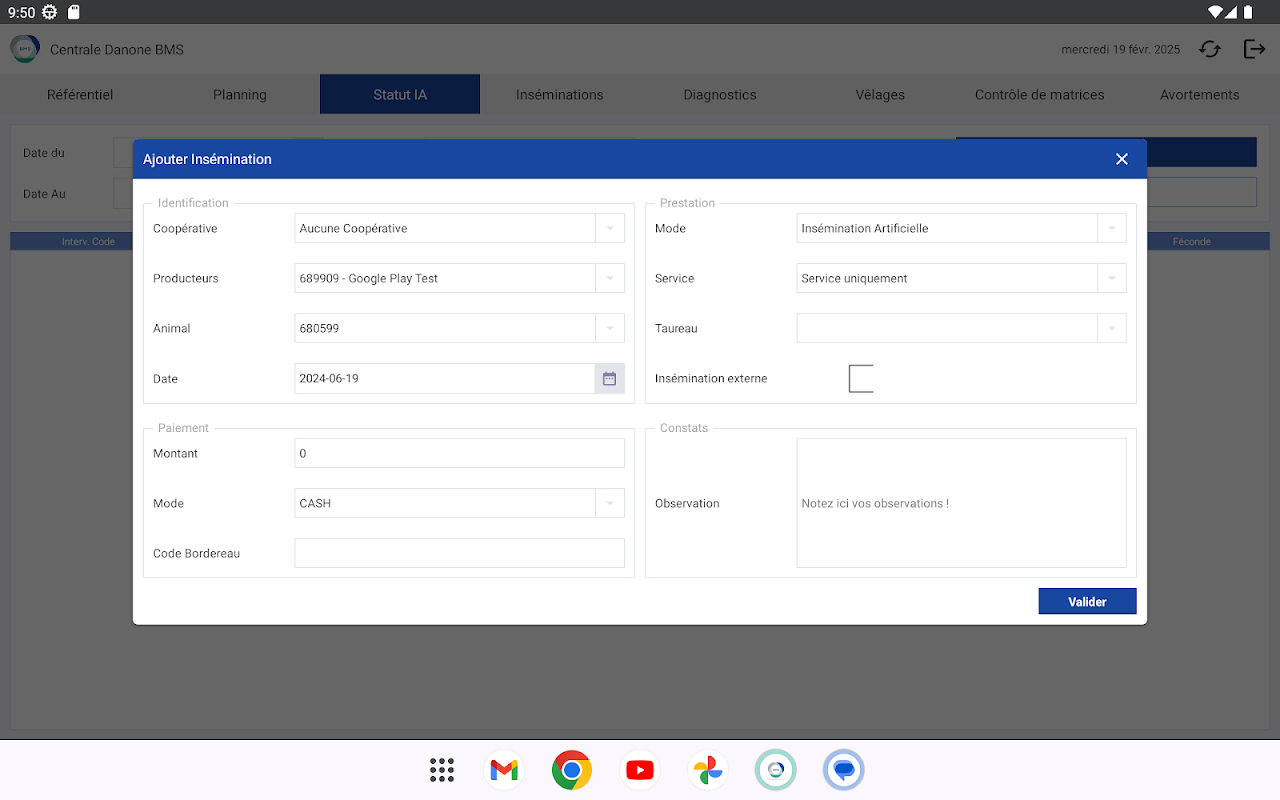Open YouTube from the taskbar

click(x=640, y=770)
